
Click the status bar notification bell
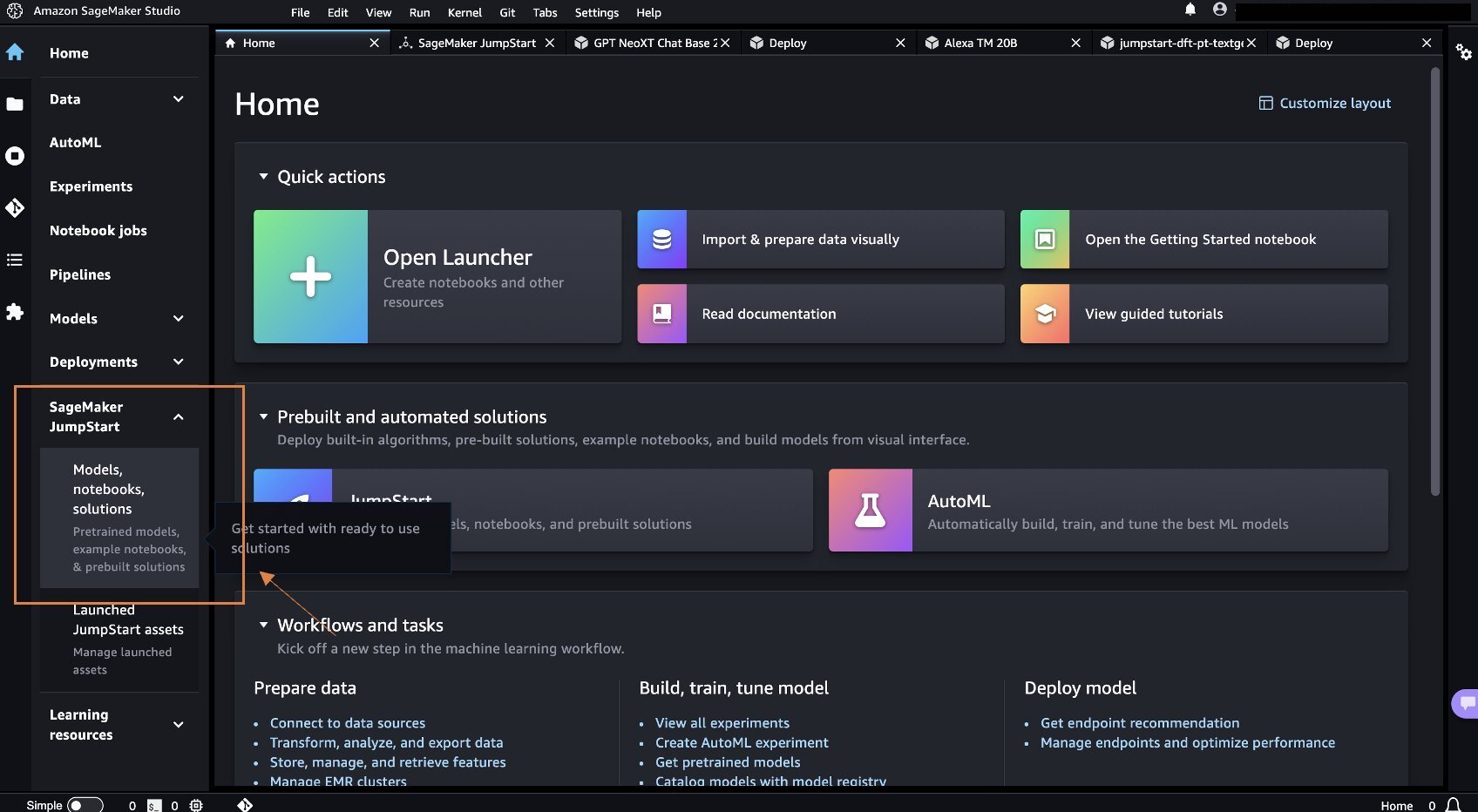click(1454, 805)
